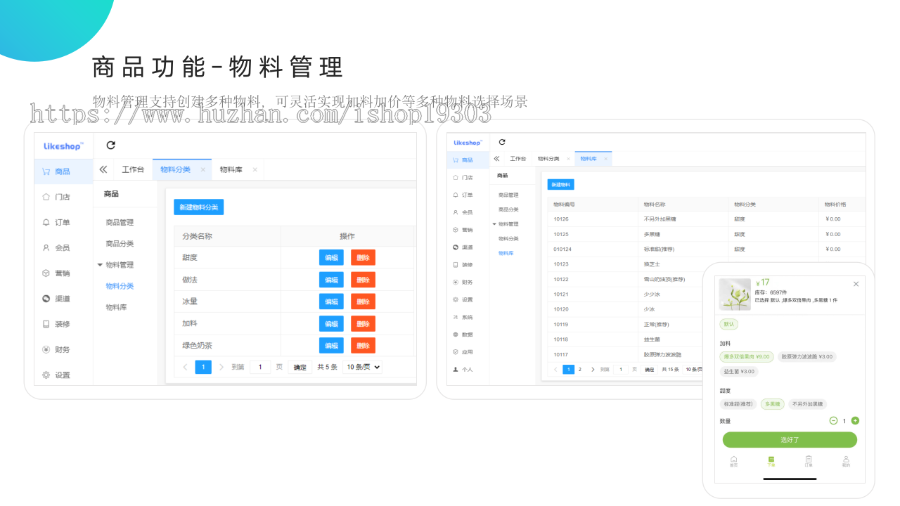Tap the orders clipboard icon in mobile nav
Viewport: 900px width, 506px height.
[x=808, y=461]
